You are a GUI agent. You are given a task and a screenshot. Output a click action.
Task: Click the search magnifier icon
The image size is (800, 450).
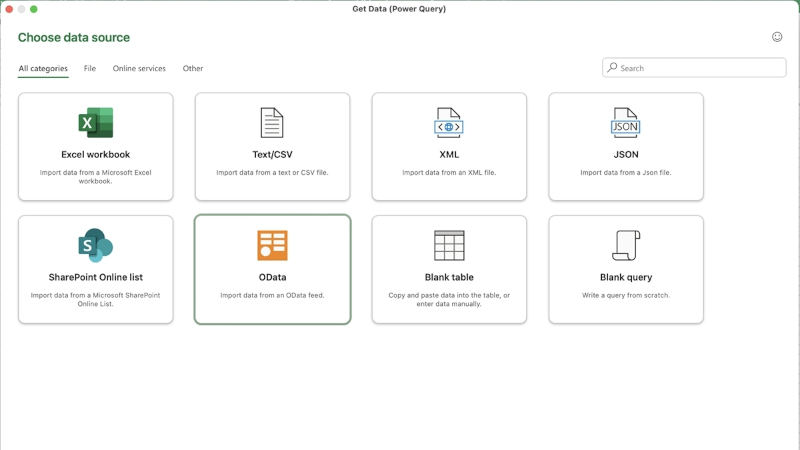(612, 67)
